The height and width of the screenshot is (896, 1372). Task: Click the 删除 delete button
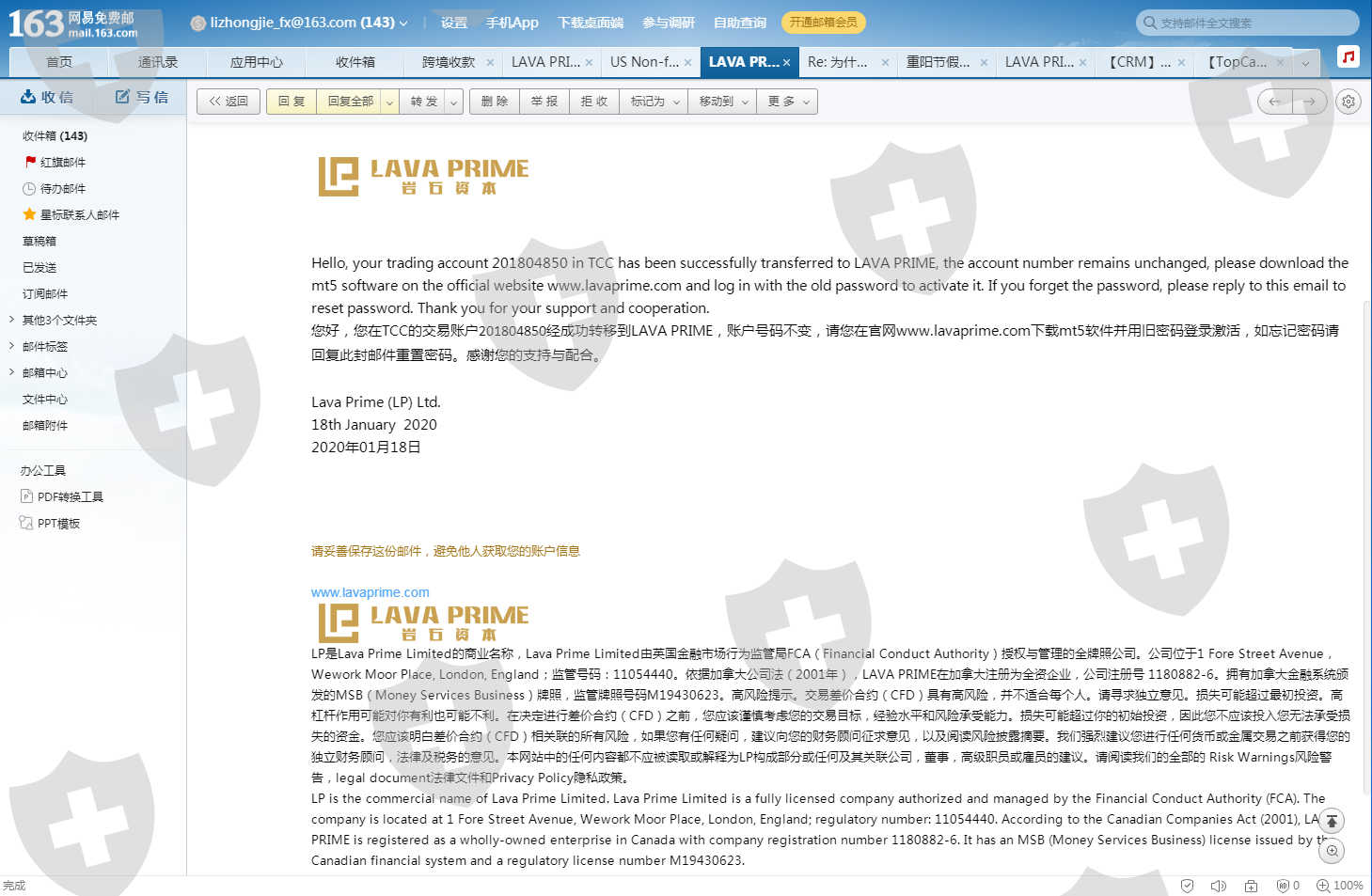click(495, 102)
